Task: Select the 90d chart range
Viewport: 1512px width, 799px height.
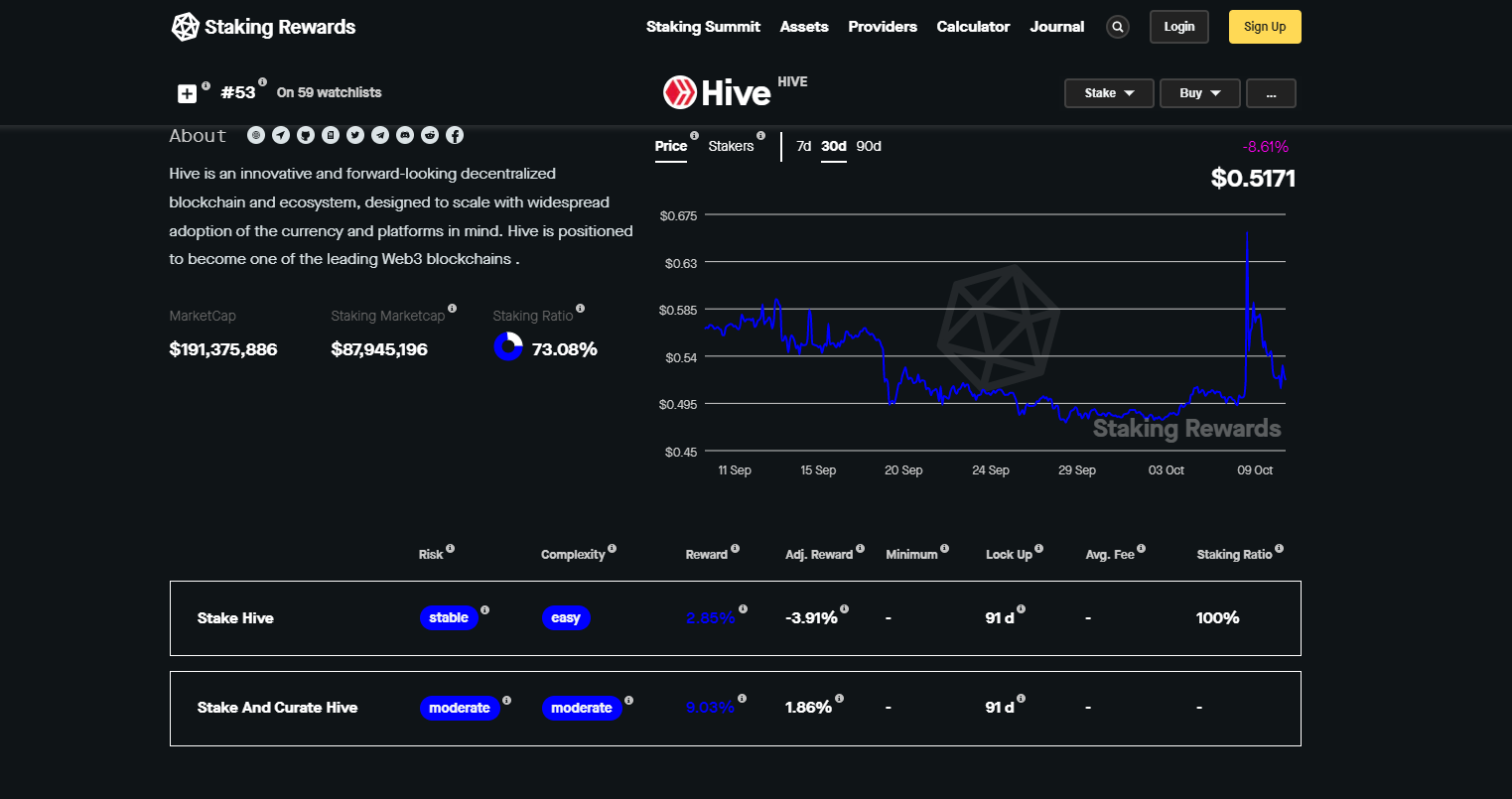Action: (x=869, y=146)
